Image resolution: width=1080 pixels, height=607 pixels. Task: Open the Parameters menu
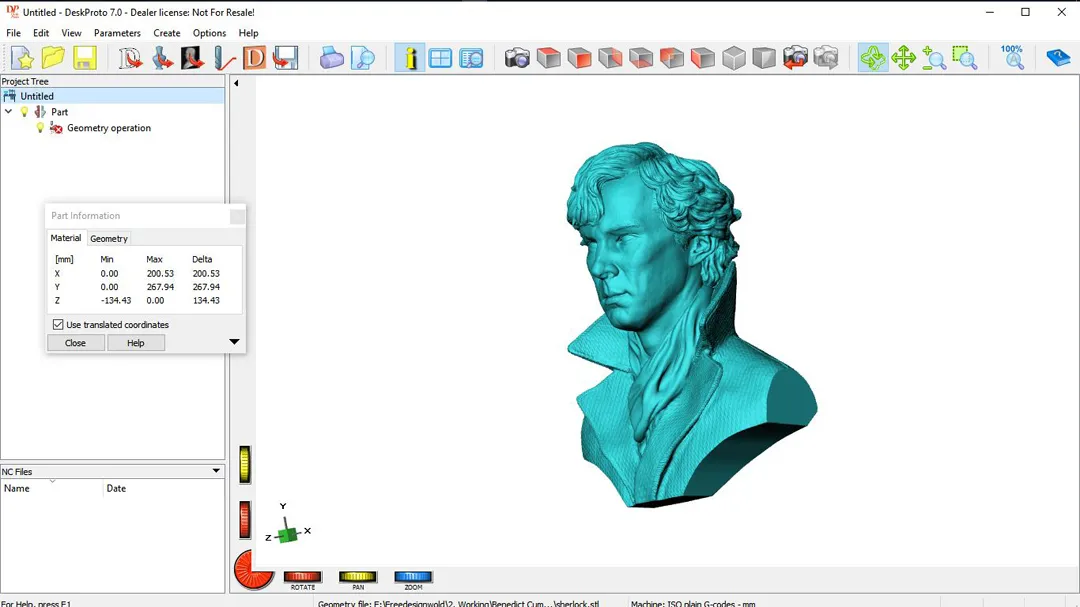click(117, 33)
